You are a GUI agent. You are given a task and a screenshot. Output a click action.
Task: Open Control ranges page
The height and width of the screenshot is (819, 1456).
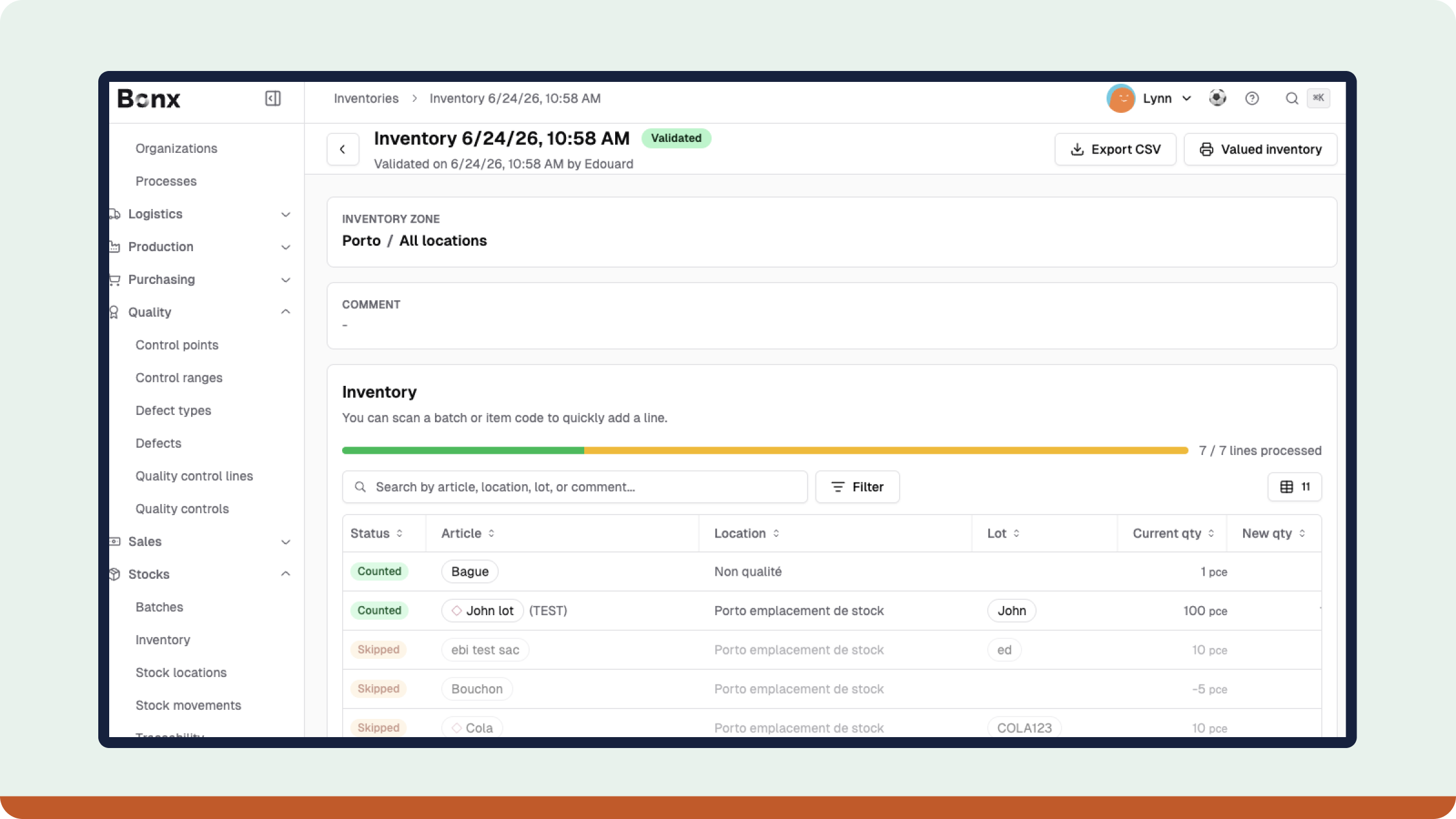pyautogui.click(x=179, y=378)
